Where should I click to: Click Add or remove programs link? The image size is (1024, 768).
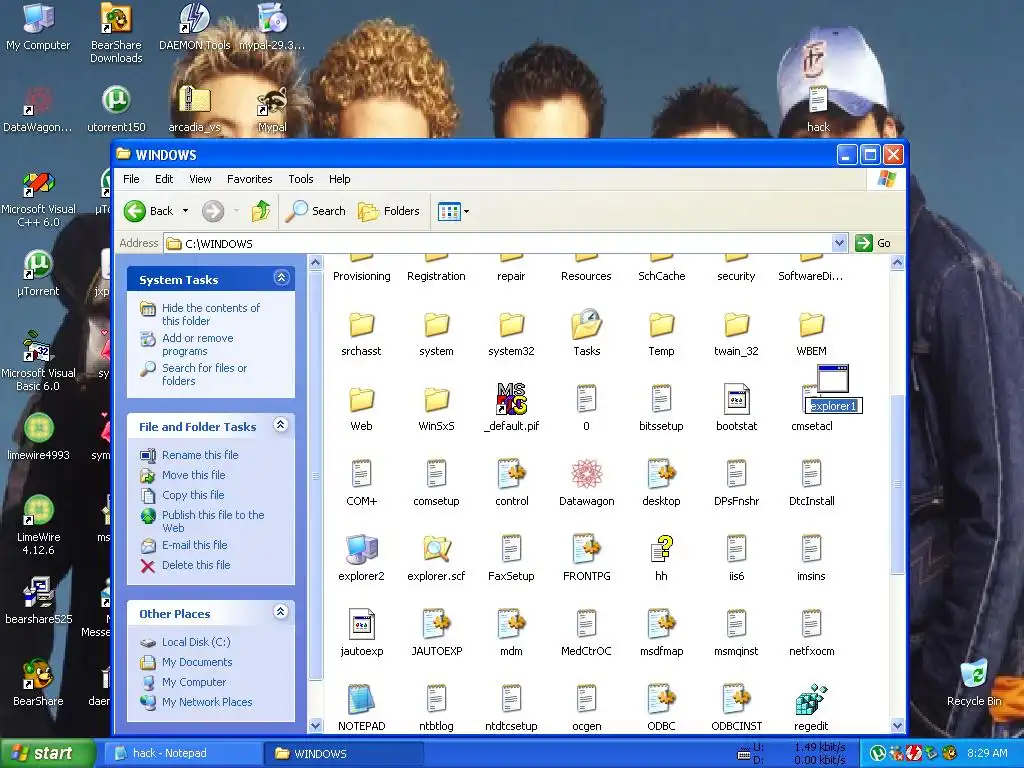[x=197, y=344]
